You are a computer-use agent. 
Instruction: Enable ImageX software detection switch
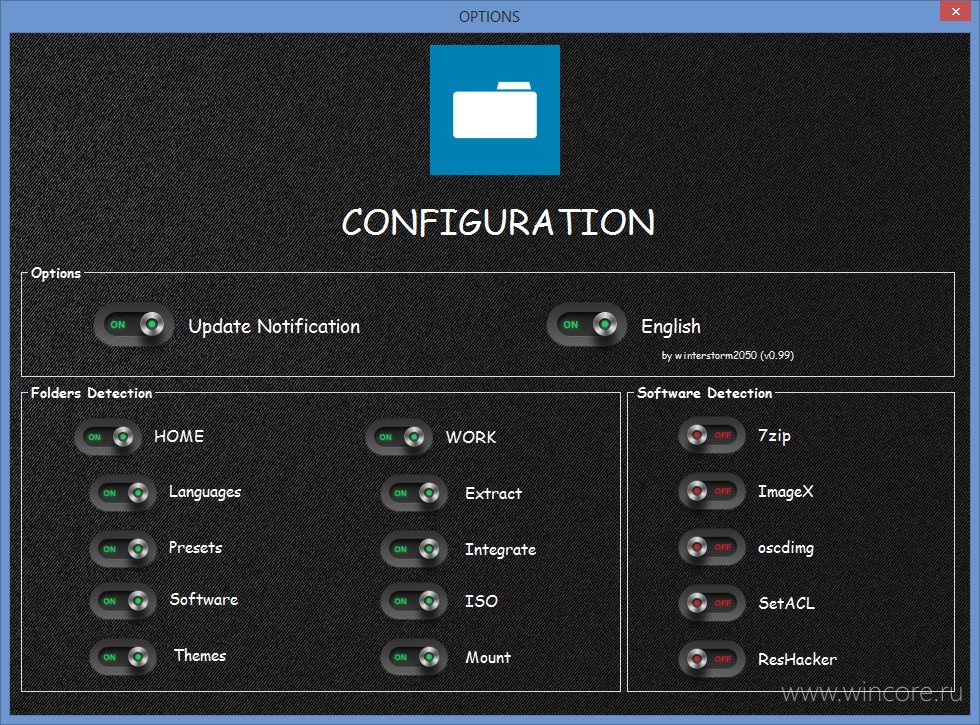[712, 491]
